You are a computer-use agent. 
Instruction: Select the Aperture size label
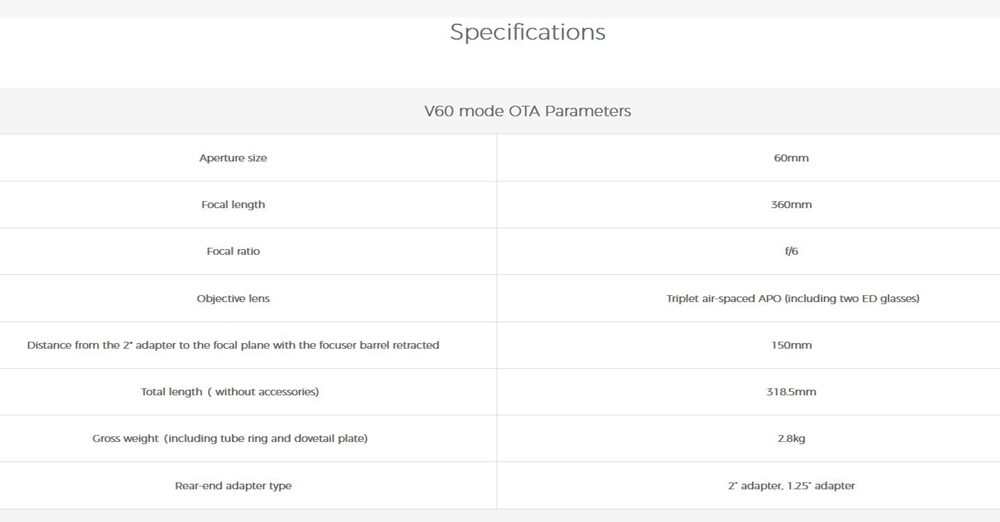233,158
